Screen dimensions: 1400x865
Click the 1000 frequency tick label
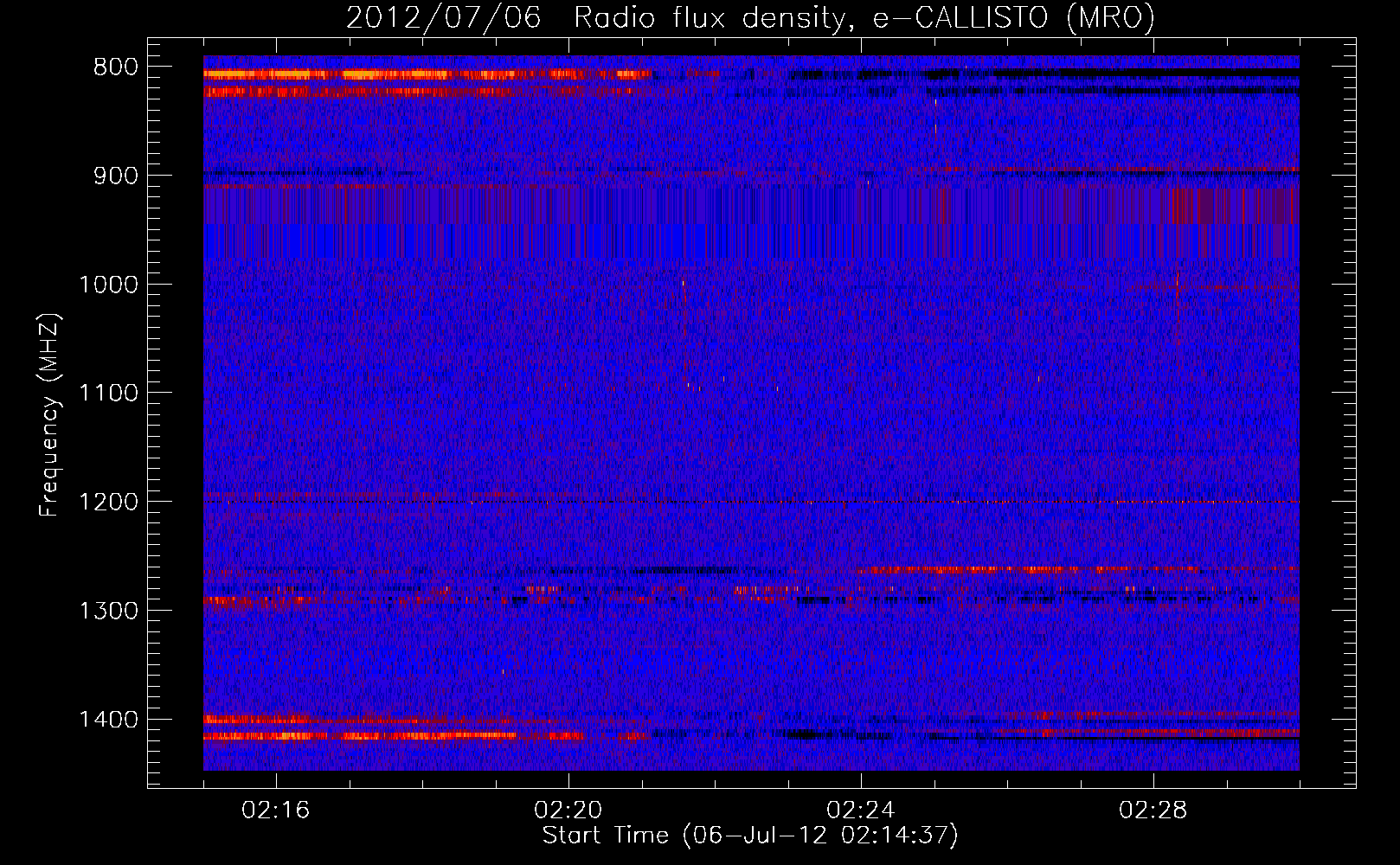point(108,285)
